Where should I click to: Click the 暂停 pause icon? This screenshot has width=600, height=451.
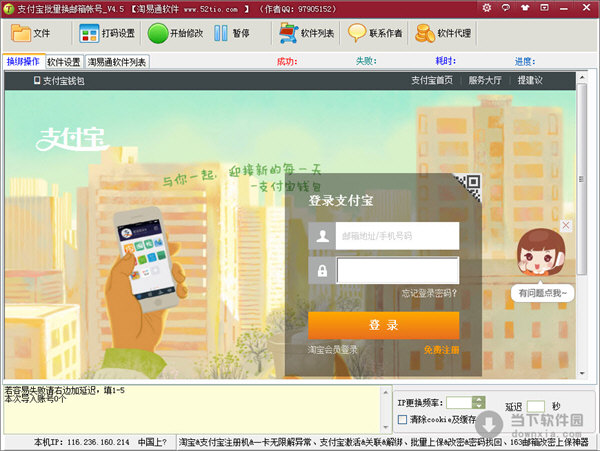(221, 33)
